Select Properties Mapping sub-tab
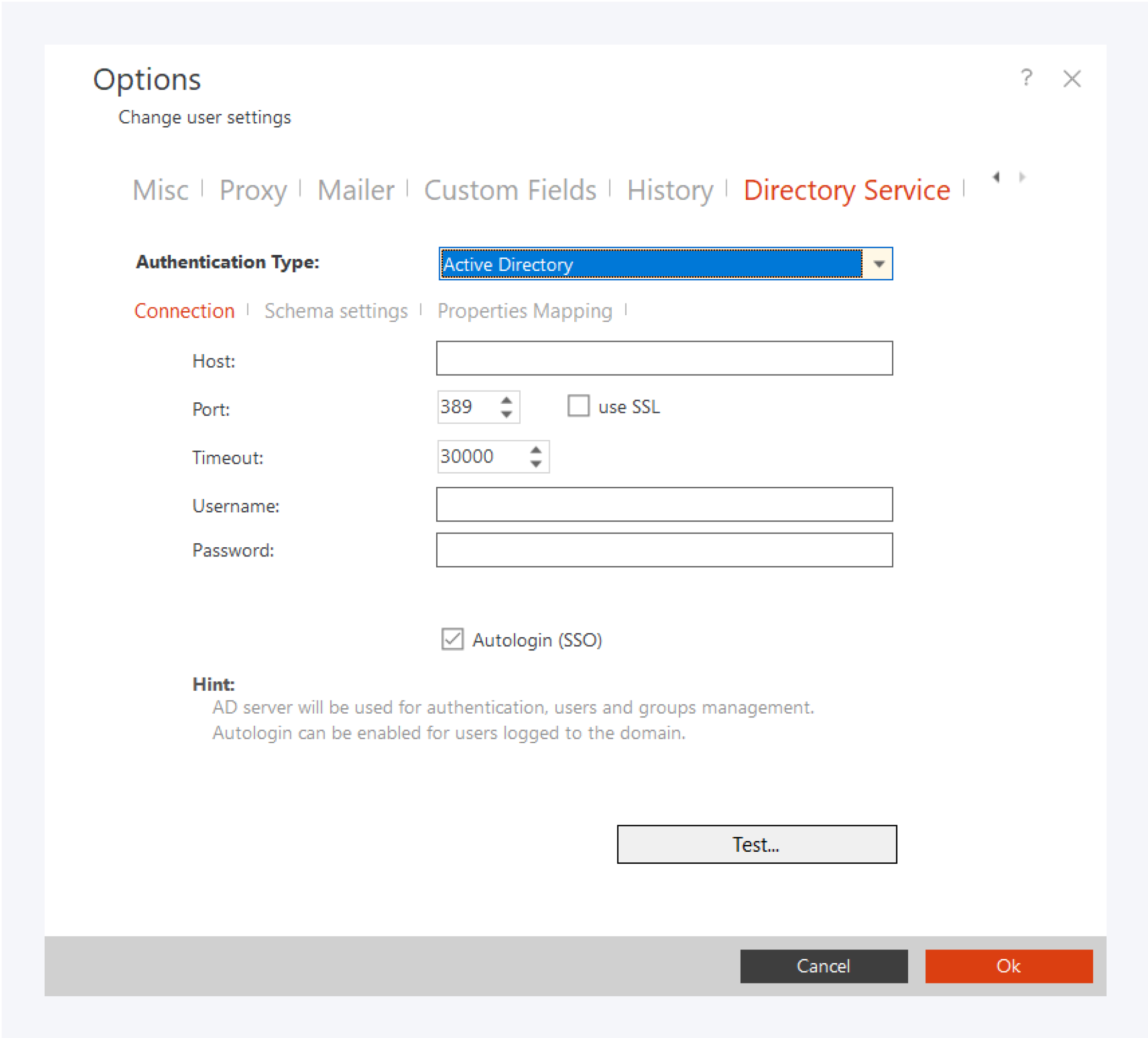This screenshot has width=1148, height=1038. pos(525,311)
